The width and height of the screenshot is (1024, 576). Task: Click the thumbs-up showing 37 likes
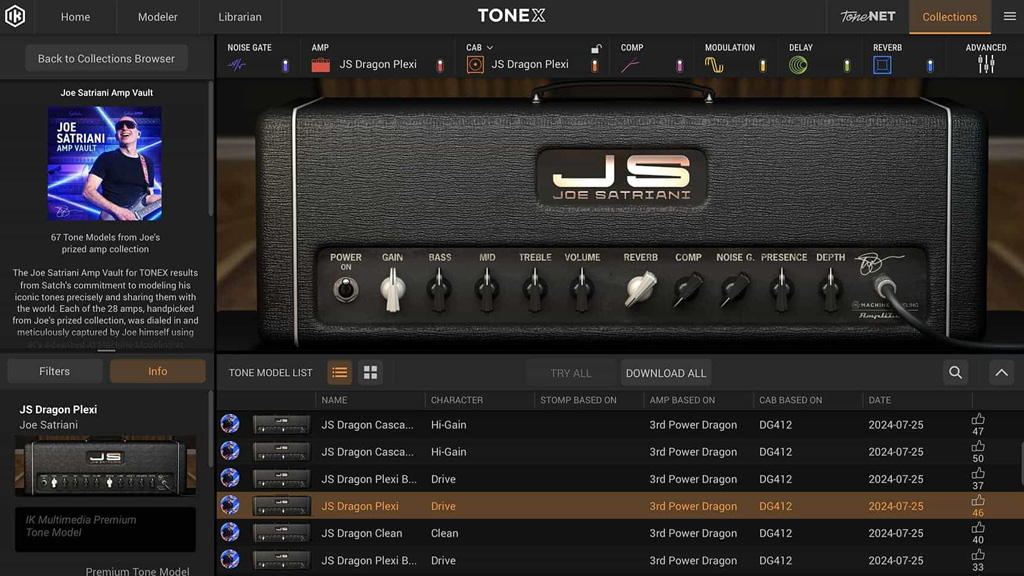(978, 473)
